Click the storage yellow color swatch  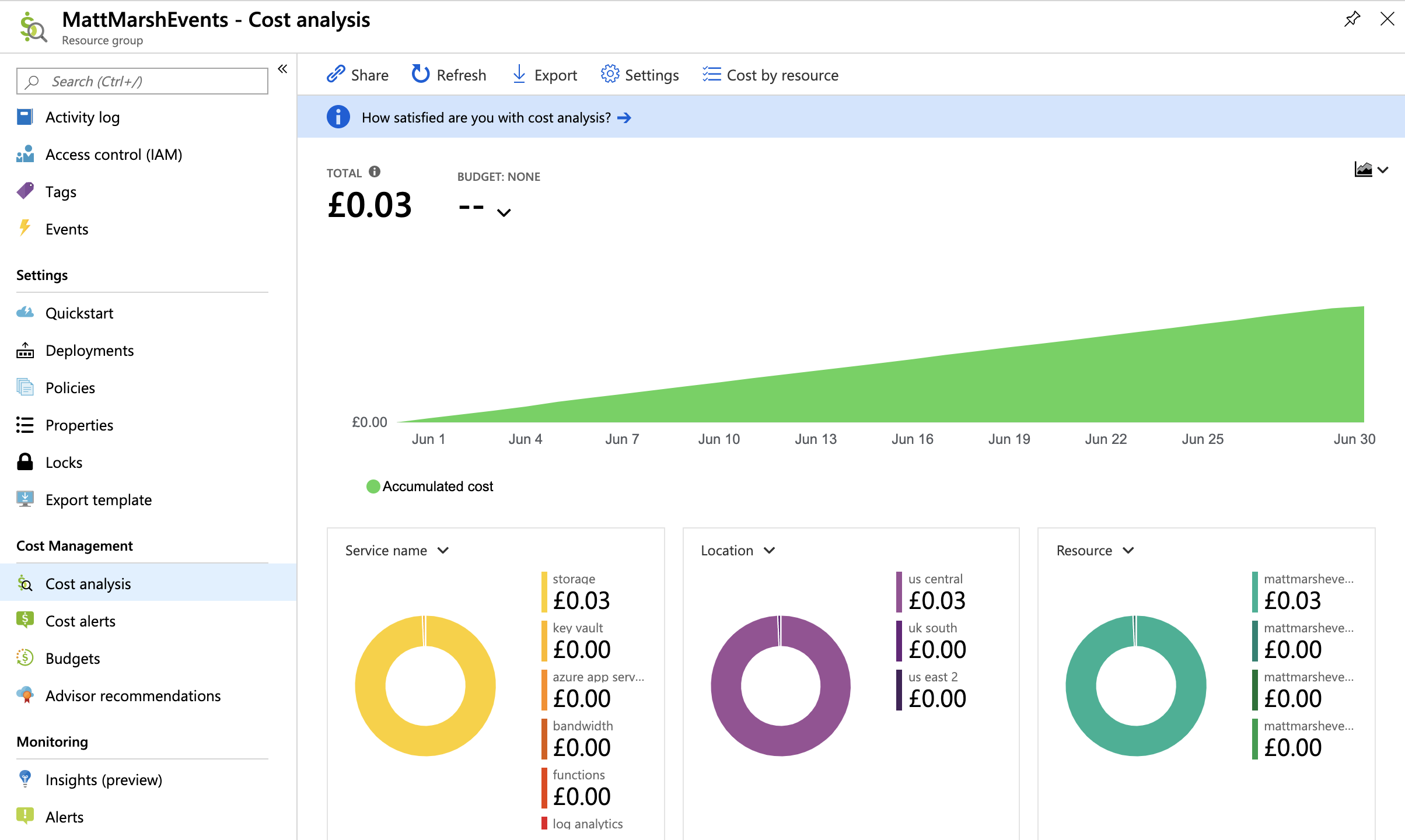(x=544, y=591)
